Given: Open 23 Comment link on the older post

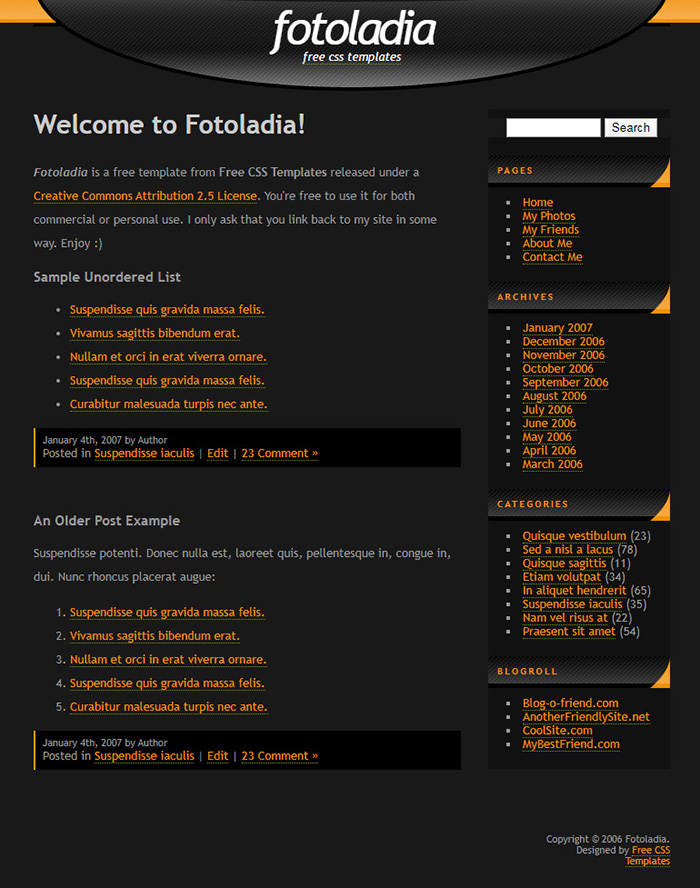Looking at the screenshot, I should click(279, 756).
